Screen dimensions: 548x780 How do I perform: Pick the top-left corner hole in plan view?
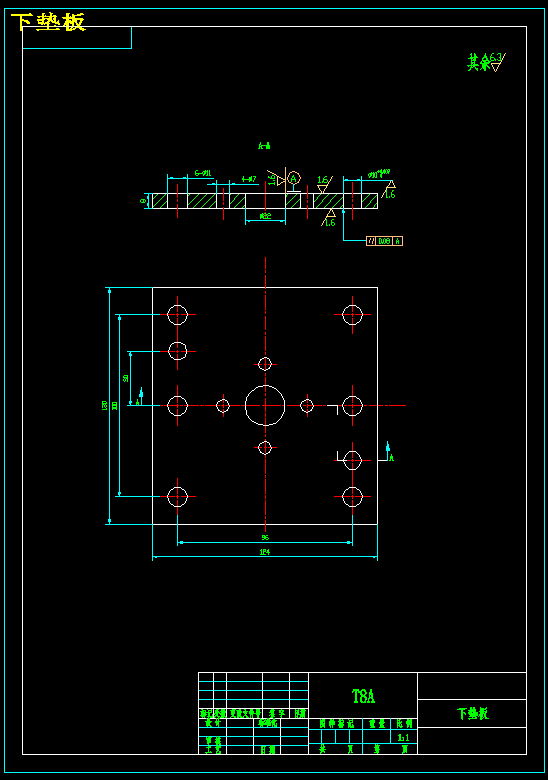pos(178,315)
